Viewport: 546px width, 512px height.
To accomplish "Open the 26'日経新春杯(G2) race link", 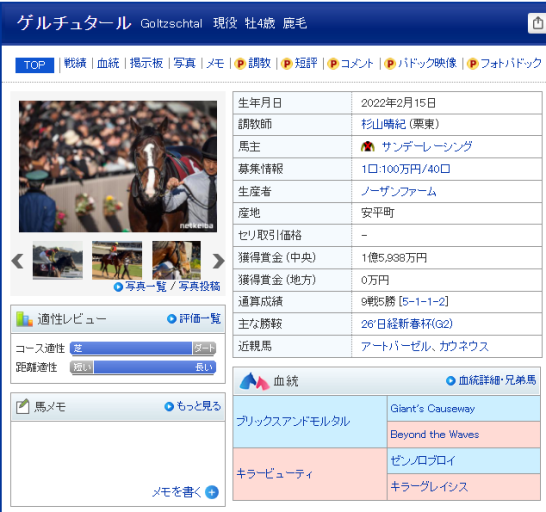I will coord(407,324).
